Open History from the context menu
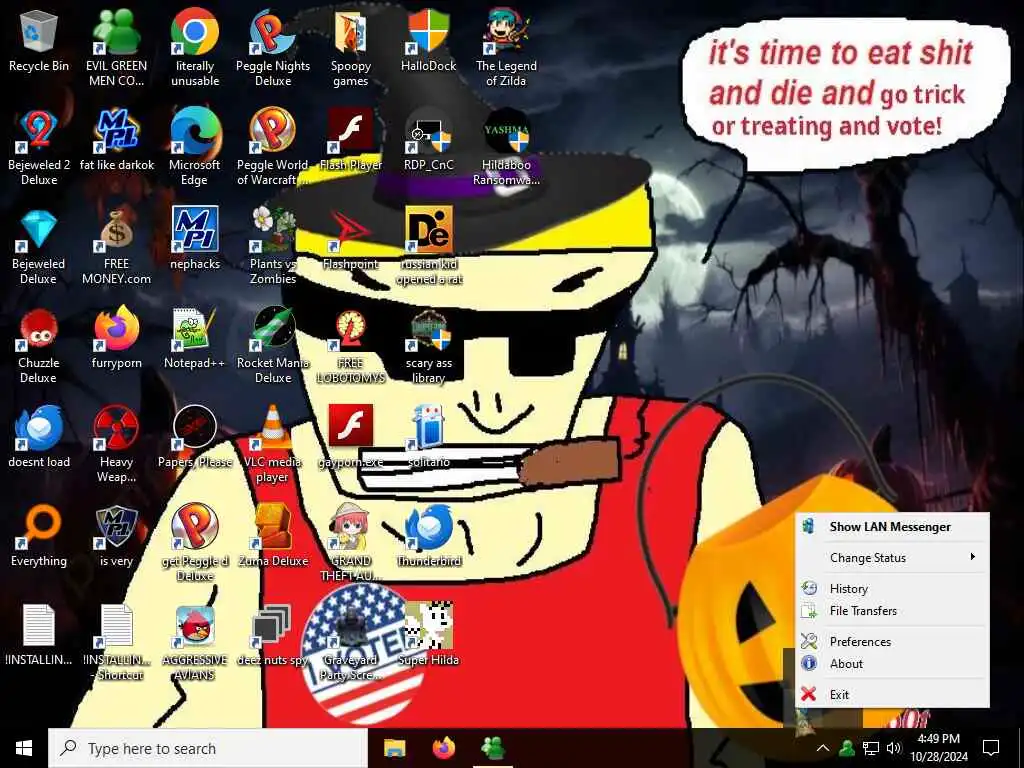 891,588
